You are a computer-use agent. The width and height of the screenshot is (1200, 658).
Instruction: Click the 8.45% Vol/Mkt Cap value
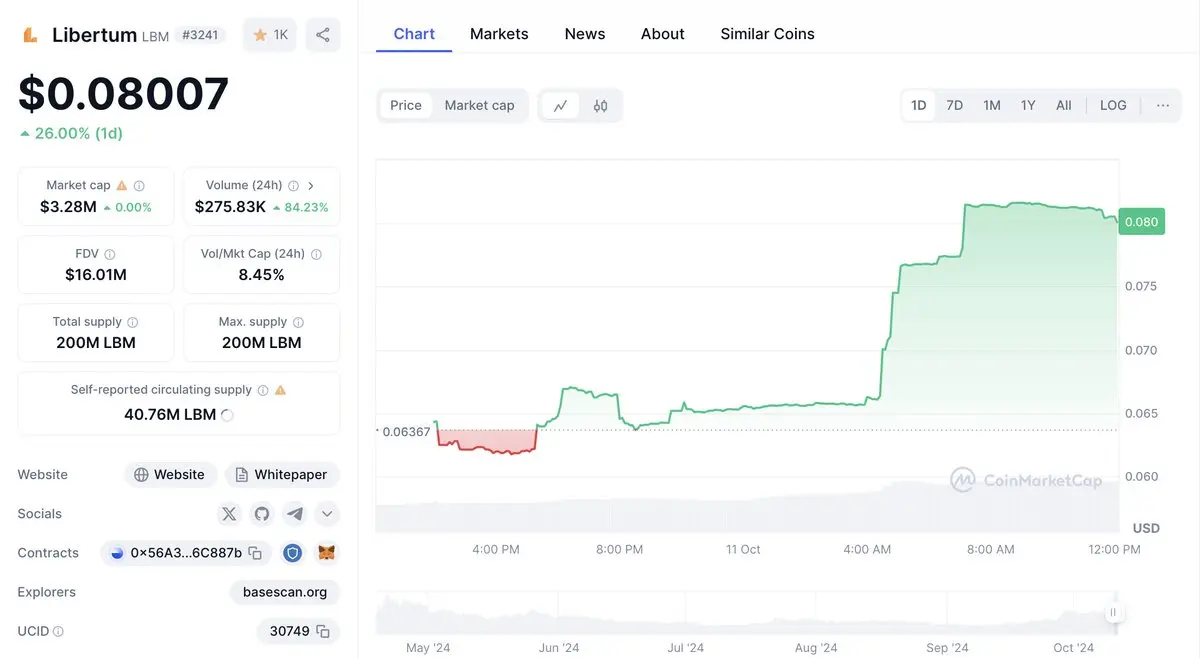(x=262, y=275)
